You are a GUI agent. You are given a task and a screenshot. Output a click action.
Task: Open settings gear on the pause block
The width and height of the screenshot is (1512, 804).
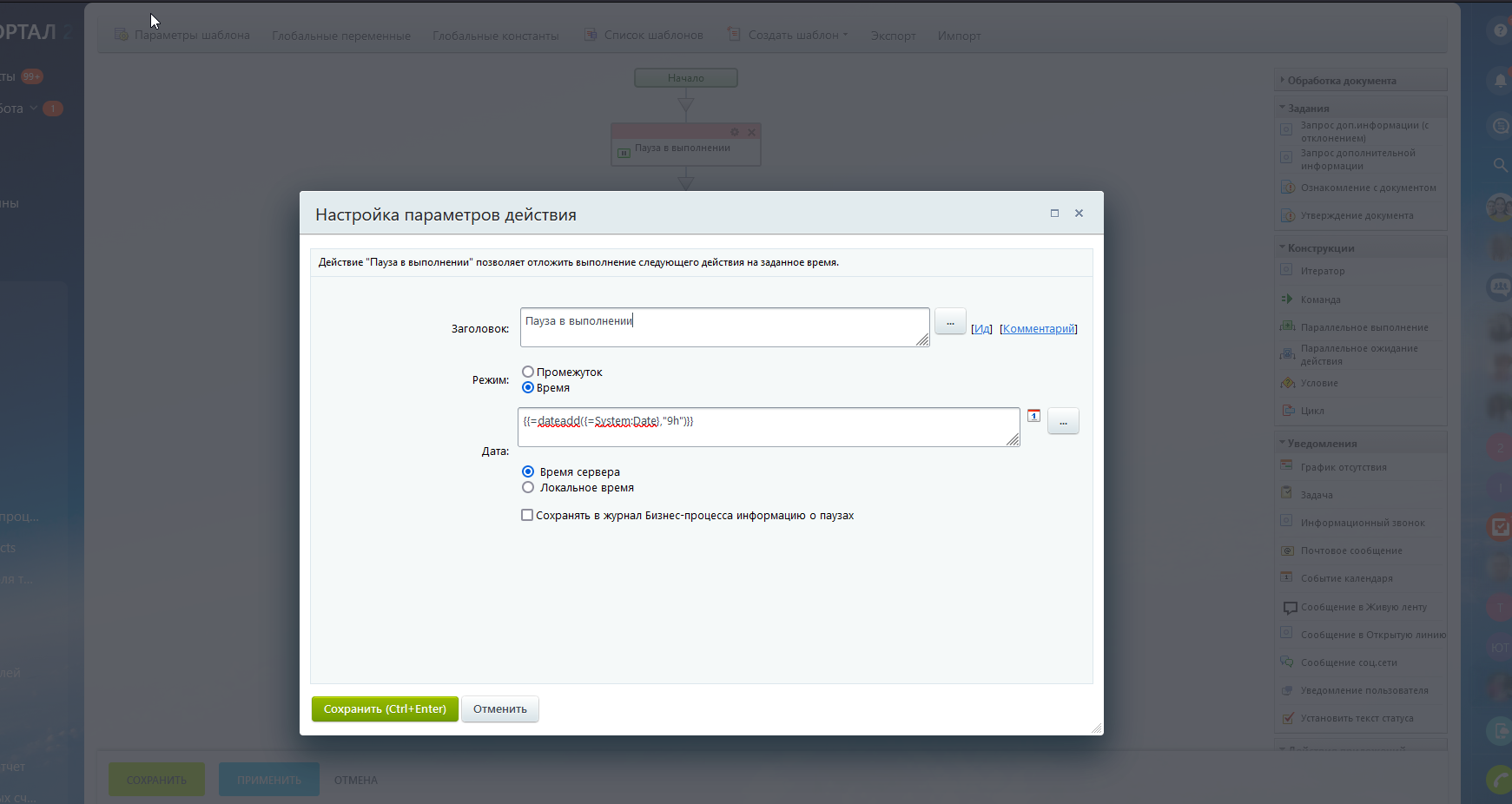735,132
